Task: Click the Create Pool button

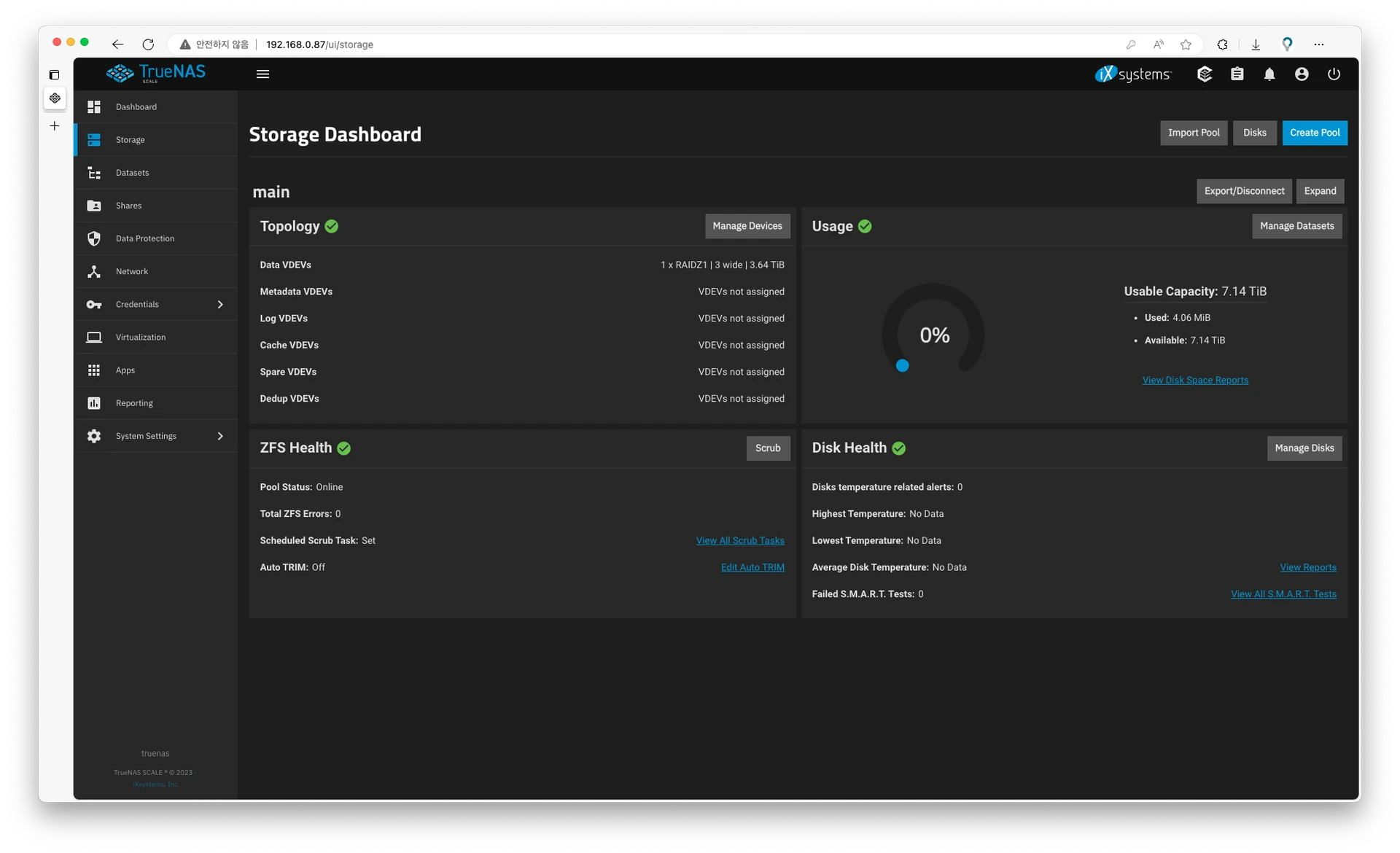Action: (1314, 133)
